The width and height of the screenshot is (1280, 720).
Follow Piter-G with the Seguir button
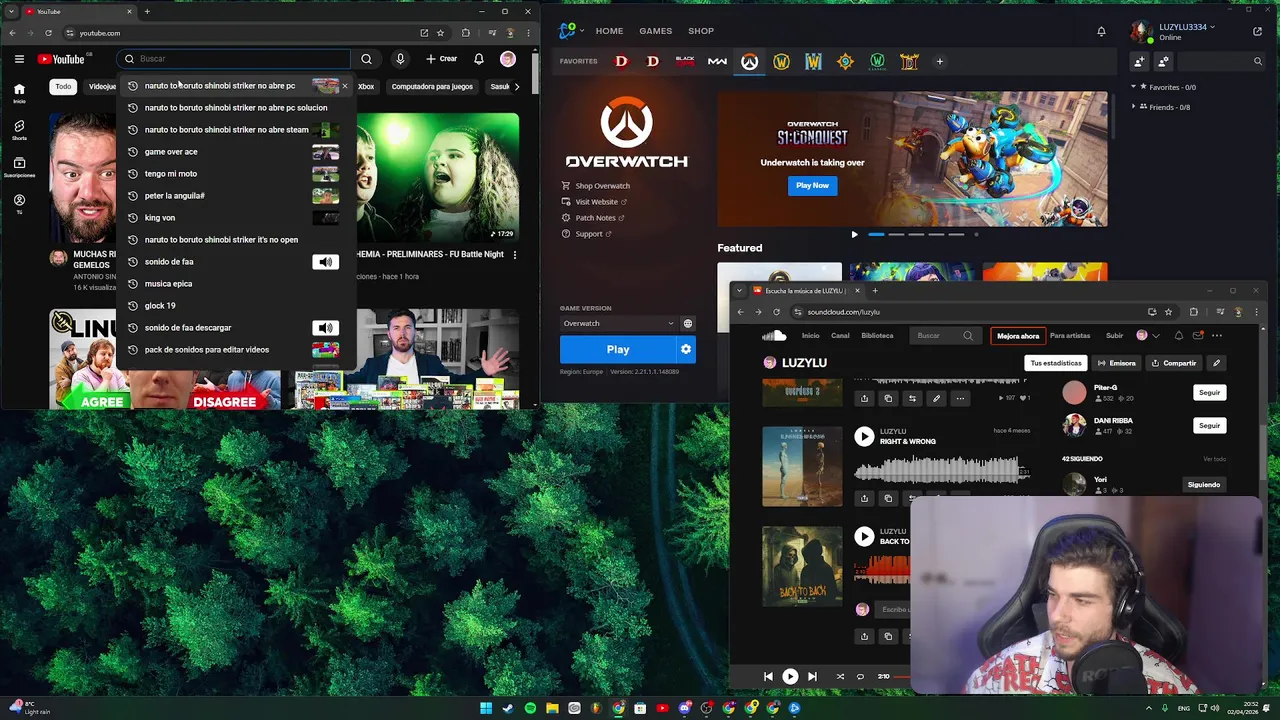pyautogui.click(x=1209, y=392)
